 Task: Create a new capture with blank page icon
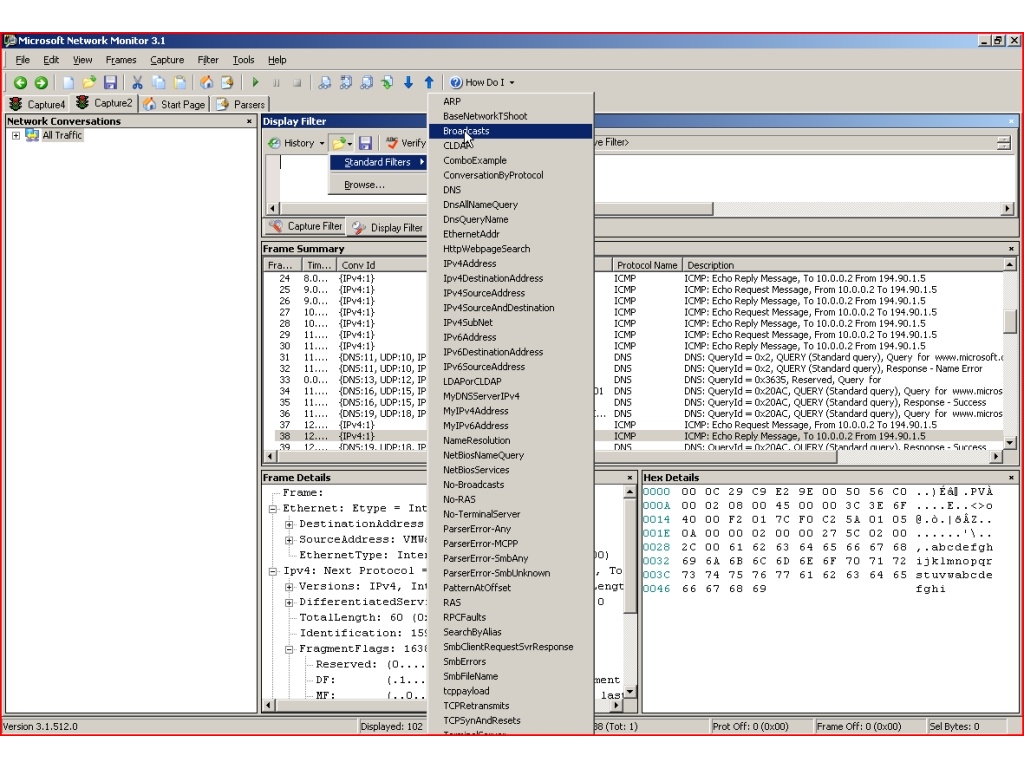tap(68, 82)
